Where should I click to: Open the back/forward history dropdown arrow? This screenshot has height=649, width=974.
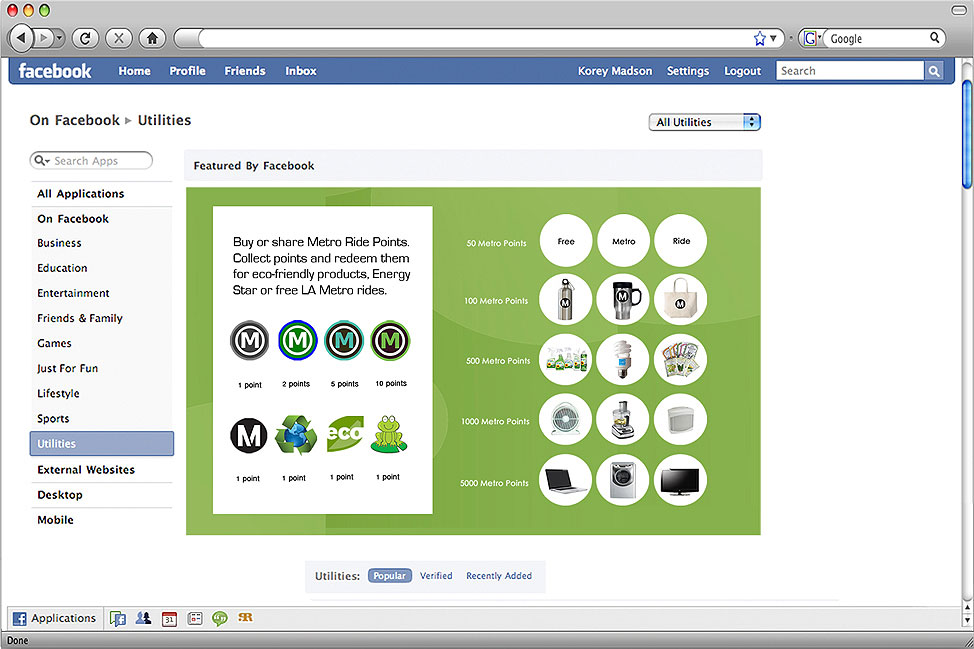click(59, 38)
